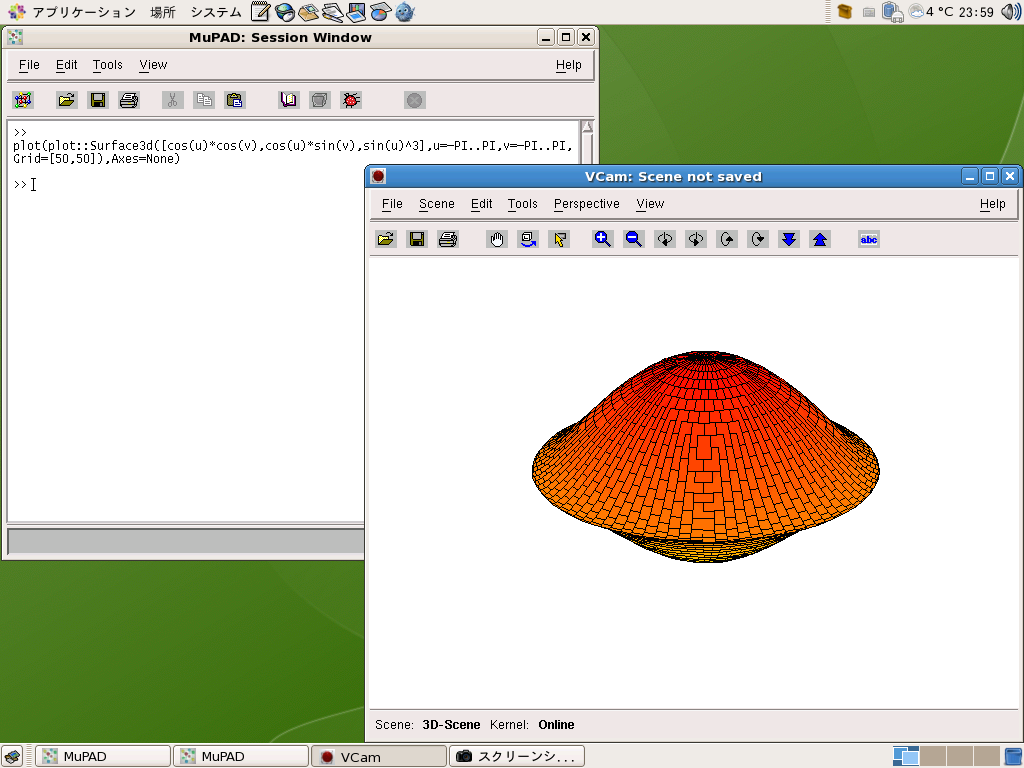This screenshot has height=768, width=1024.
Task: Open the Help menu in VCam
Action: click(992, 204)
